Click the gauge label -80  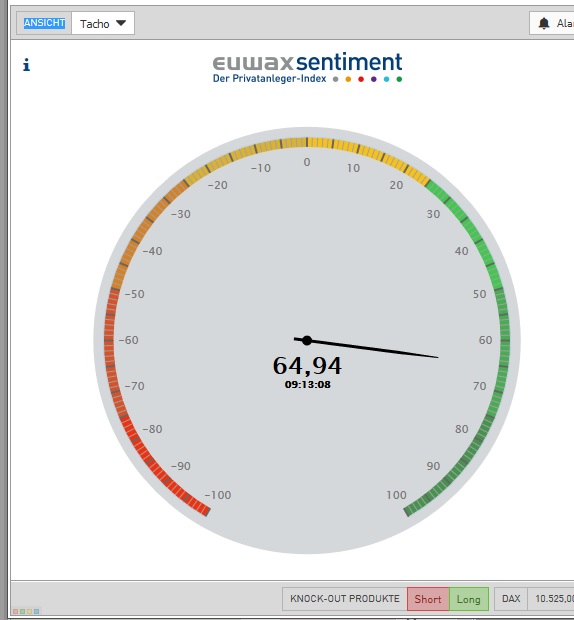(x=153, y=429)
